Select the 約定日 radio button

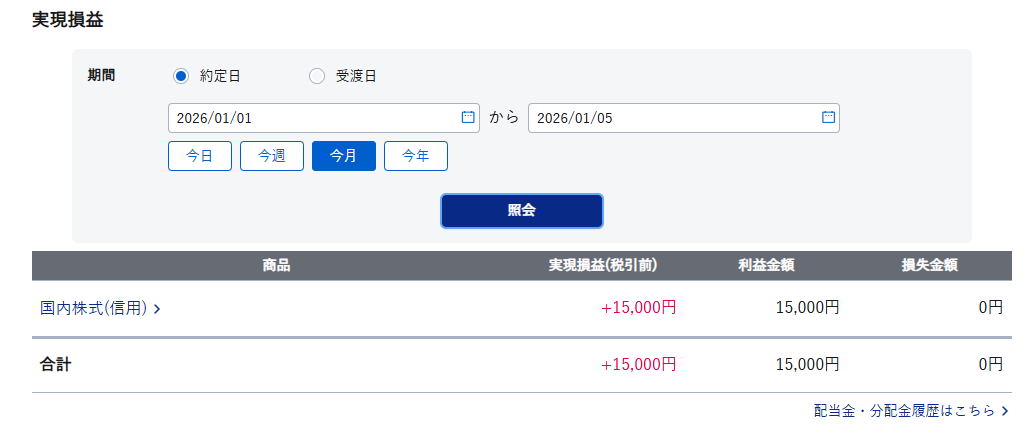pos(181,76)
